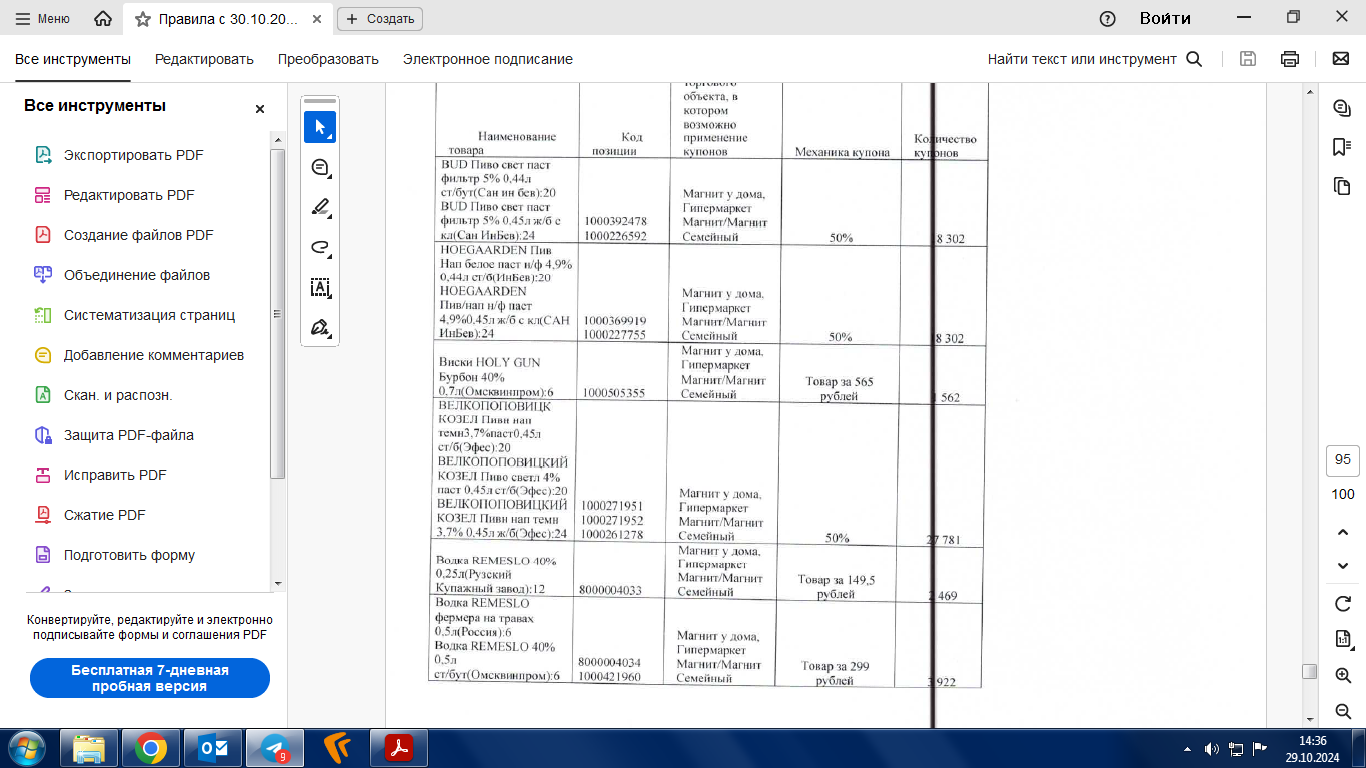Open the Сжатие PDF tool
The width and height of the screenshot is (1366, 768).
pos(105,515)
